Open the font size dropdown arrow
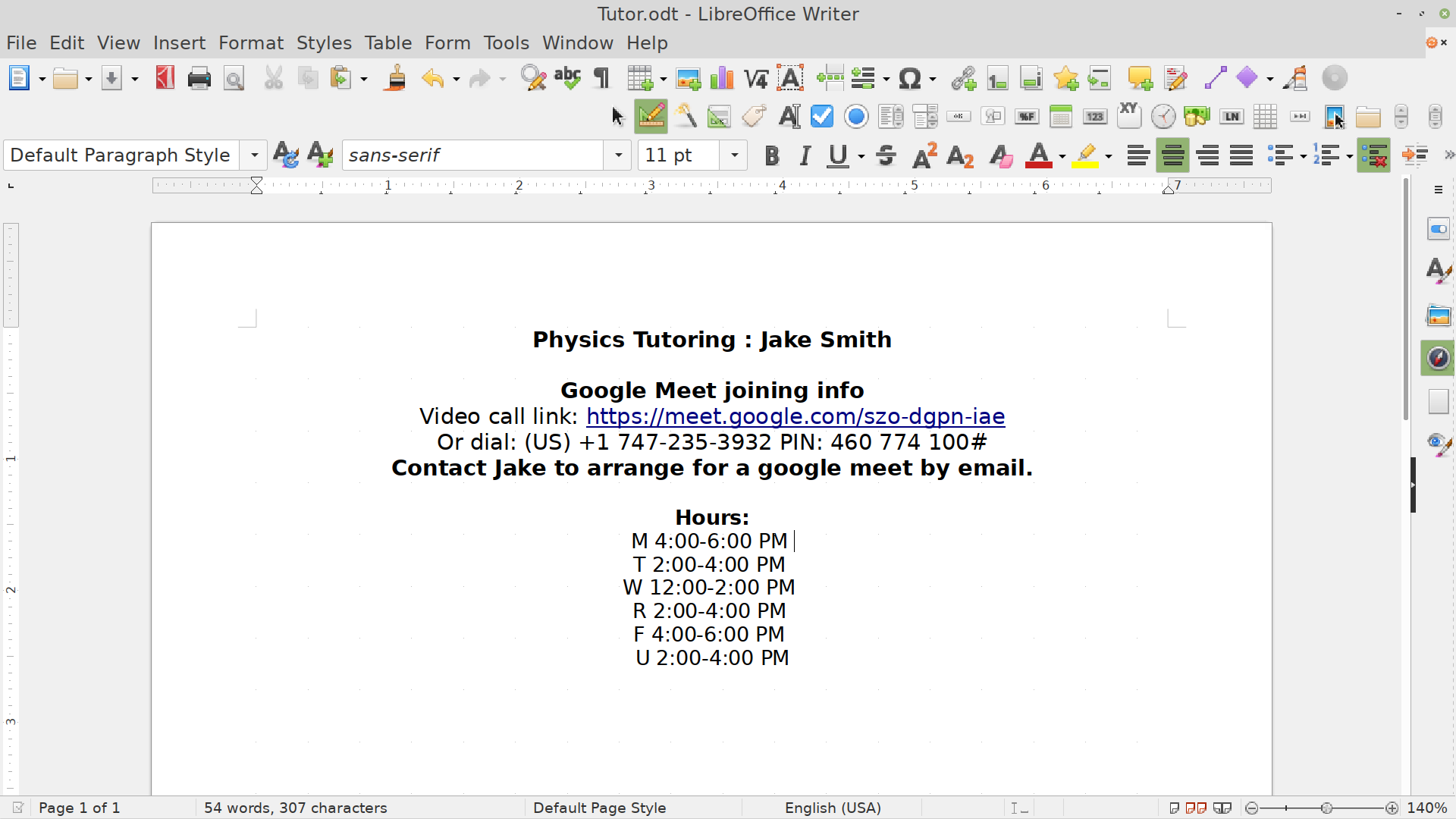This screenshot has height=819, width=1456. pyautogui.click(x=733, y=155)
